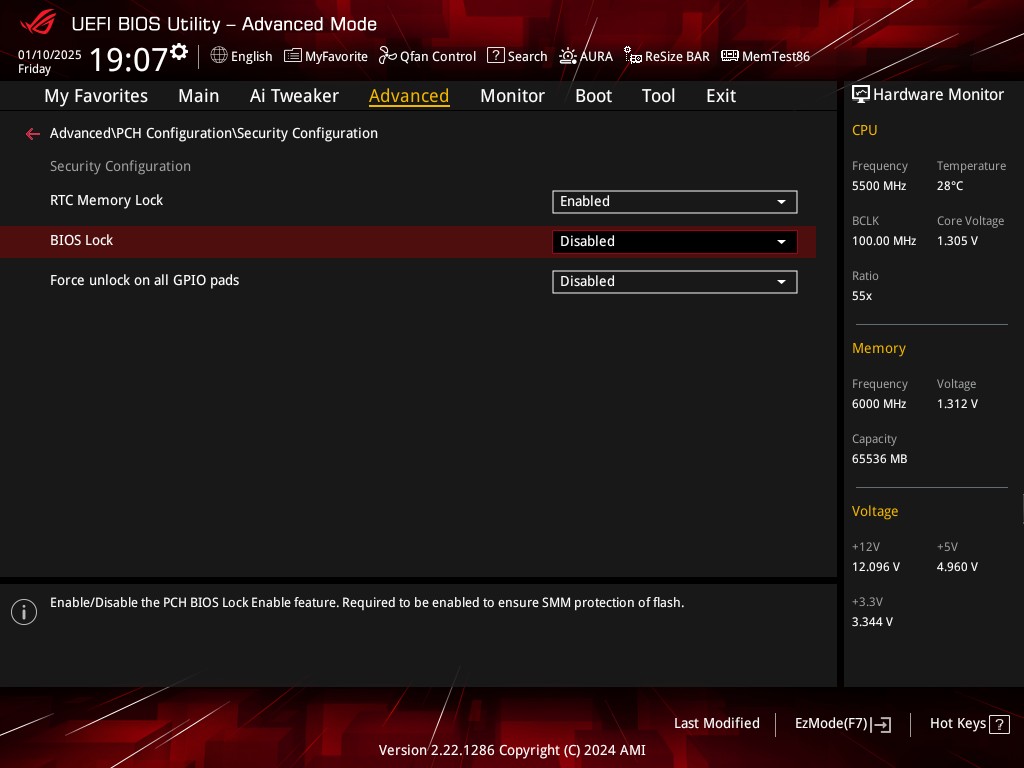Click the globe icon for English language
The width and height of the screenshot is (1024, 768).
[219, 56]
